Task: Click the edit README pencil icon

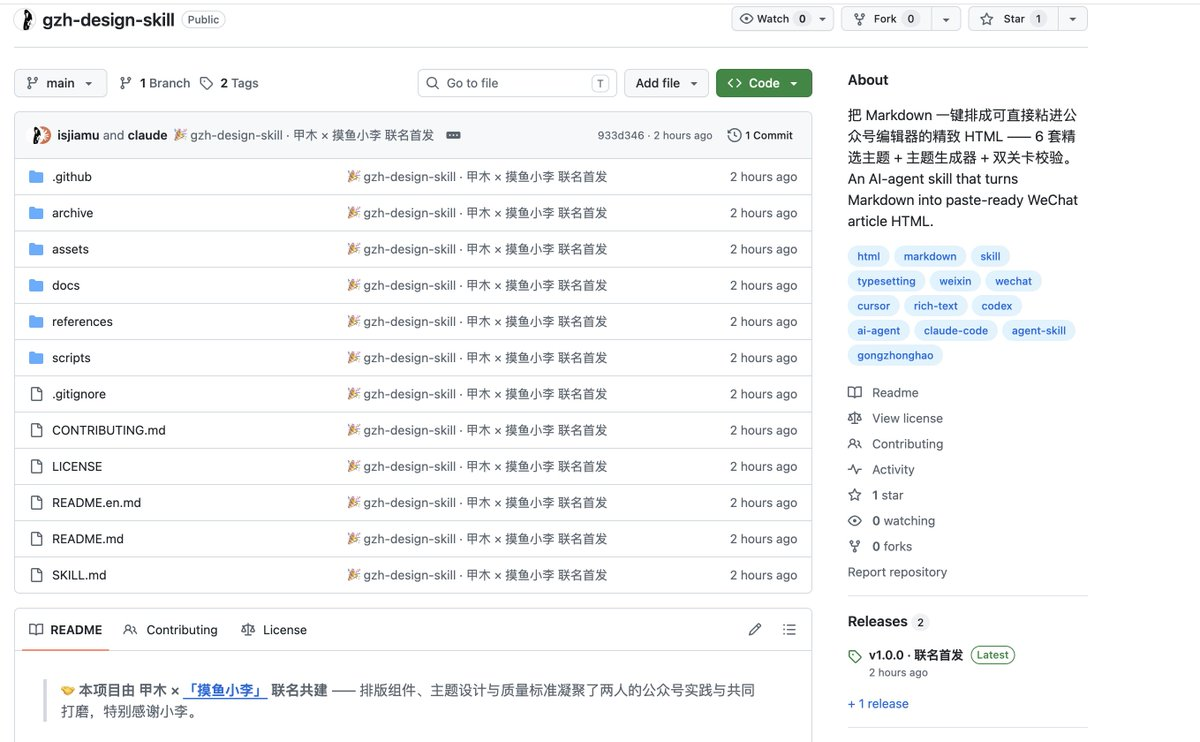Action: coord(755,630)
